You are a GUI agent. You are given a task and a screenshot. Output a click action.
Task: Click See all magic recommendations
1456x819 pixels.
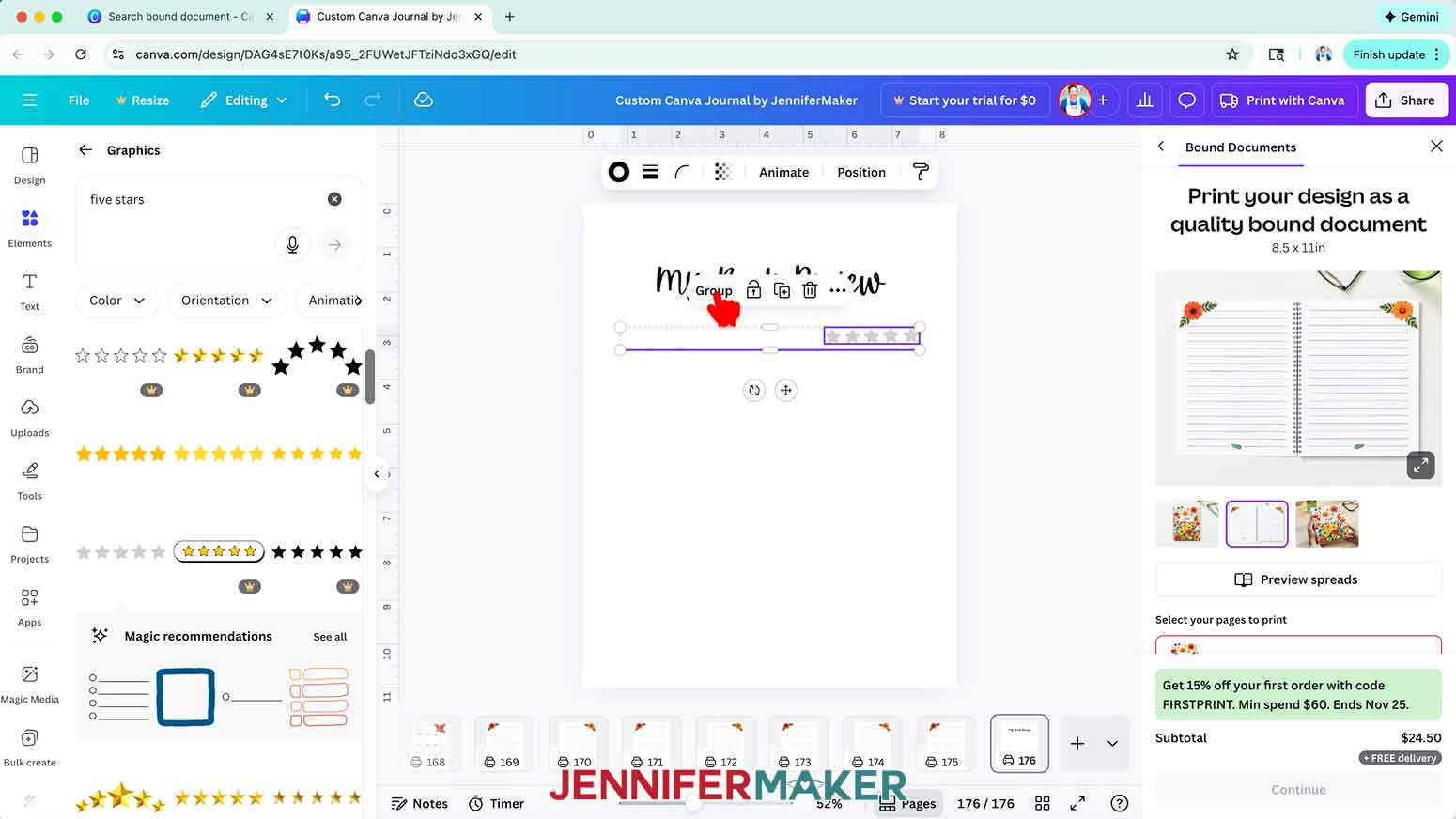pos(330,636)
